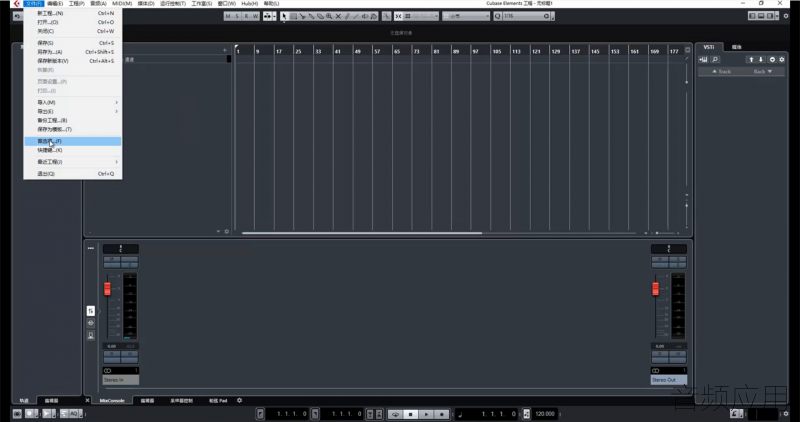This screenshot has width=800, height=422.
Task: Open Preferences from File menu
Action: click(x=72, y=141)
